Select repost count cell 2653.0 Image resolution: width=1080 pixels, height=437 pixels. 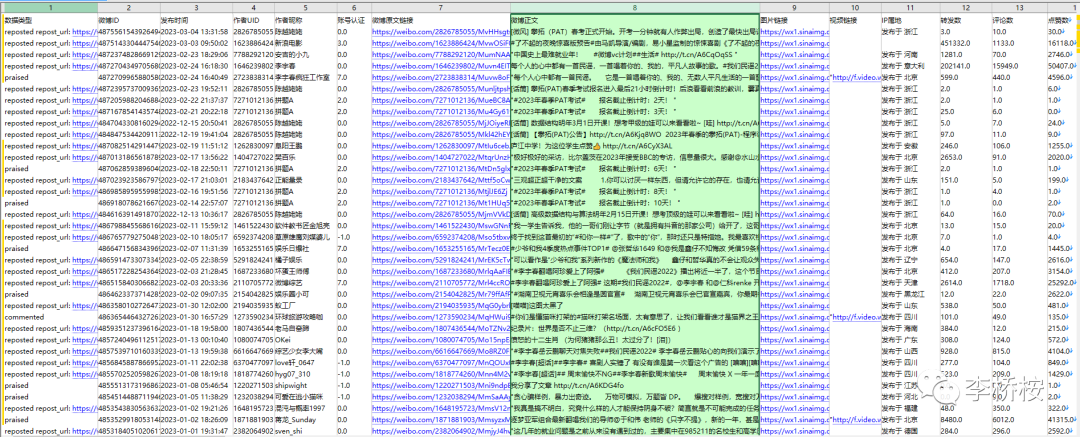[x=966, y=157]
